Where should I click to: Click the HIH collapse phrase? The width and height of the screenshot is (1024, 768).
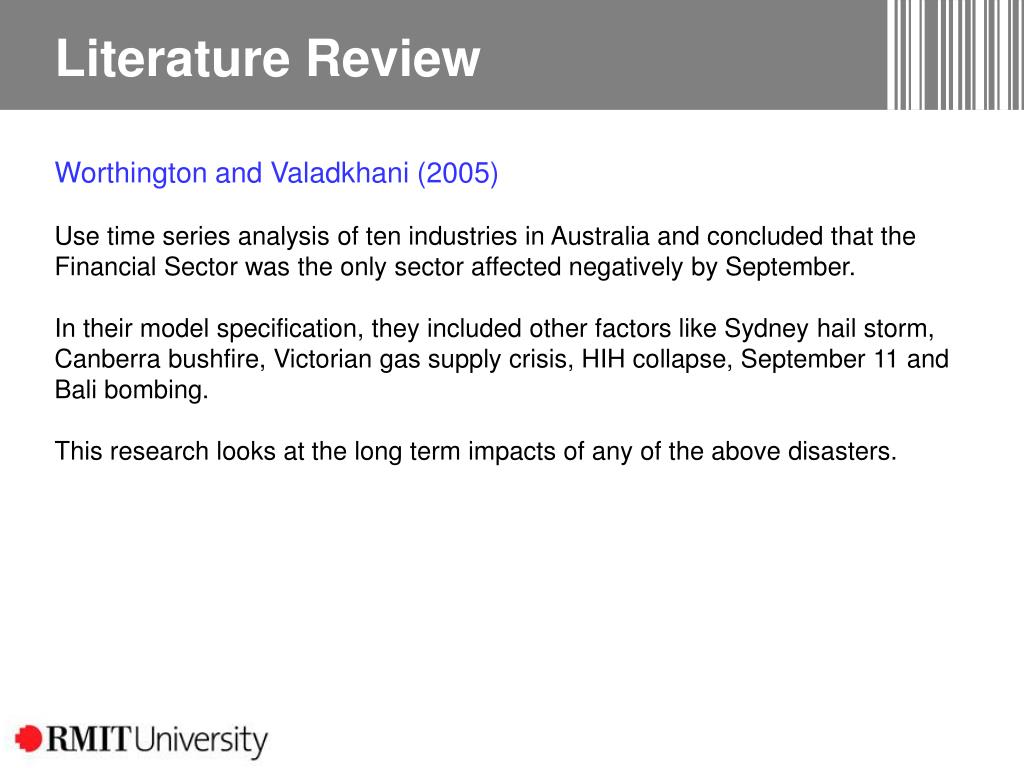[657, 359]
